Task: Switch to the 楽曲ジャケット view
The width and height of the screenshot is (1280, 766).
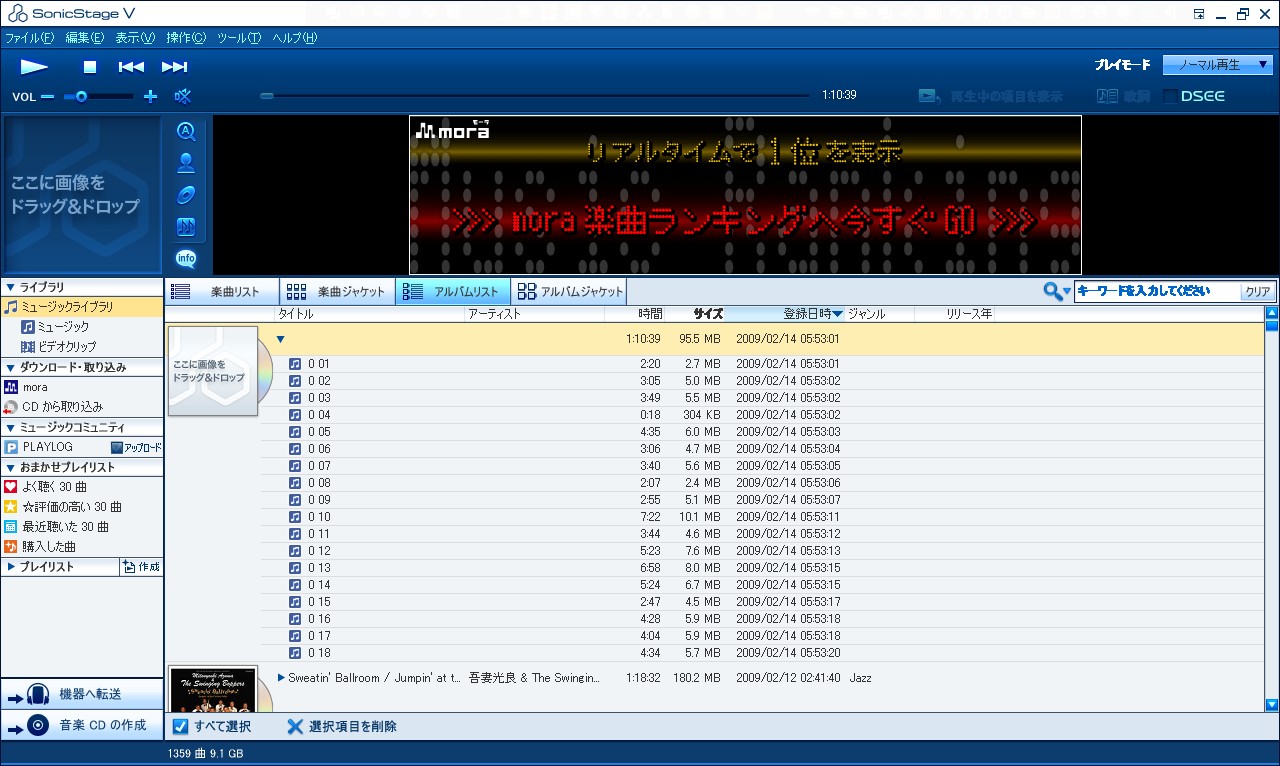Action: tap(337, 292)
